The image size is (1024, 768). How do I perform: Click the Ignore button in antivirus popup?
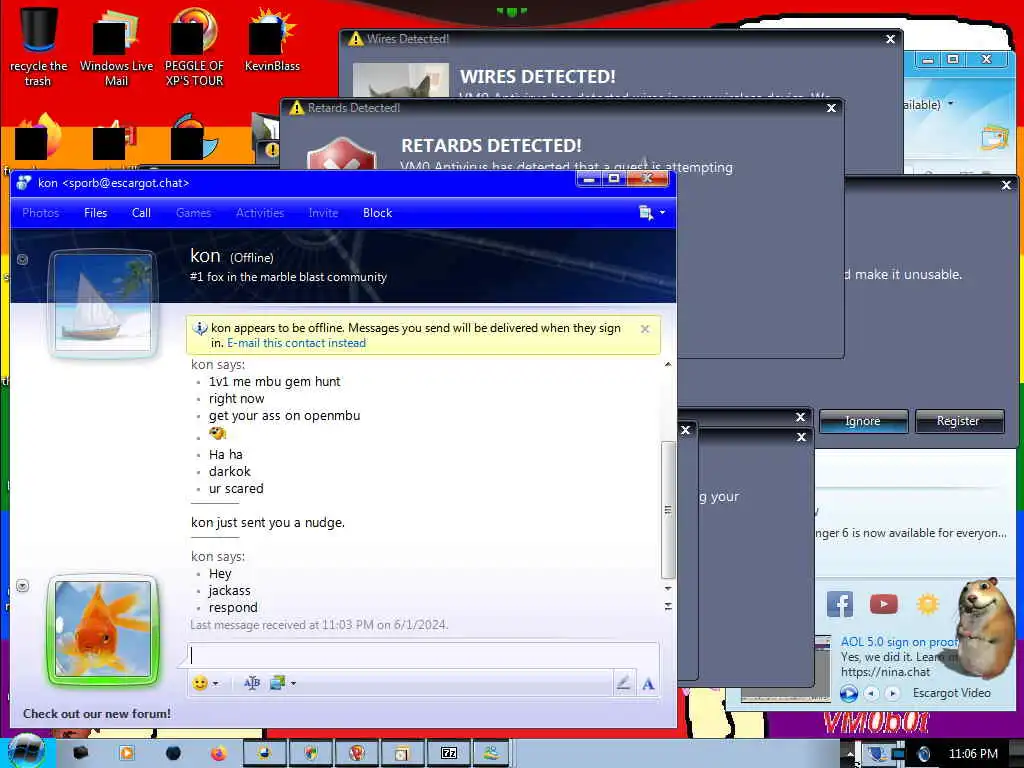[863, 421]
